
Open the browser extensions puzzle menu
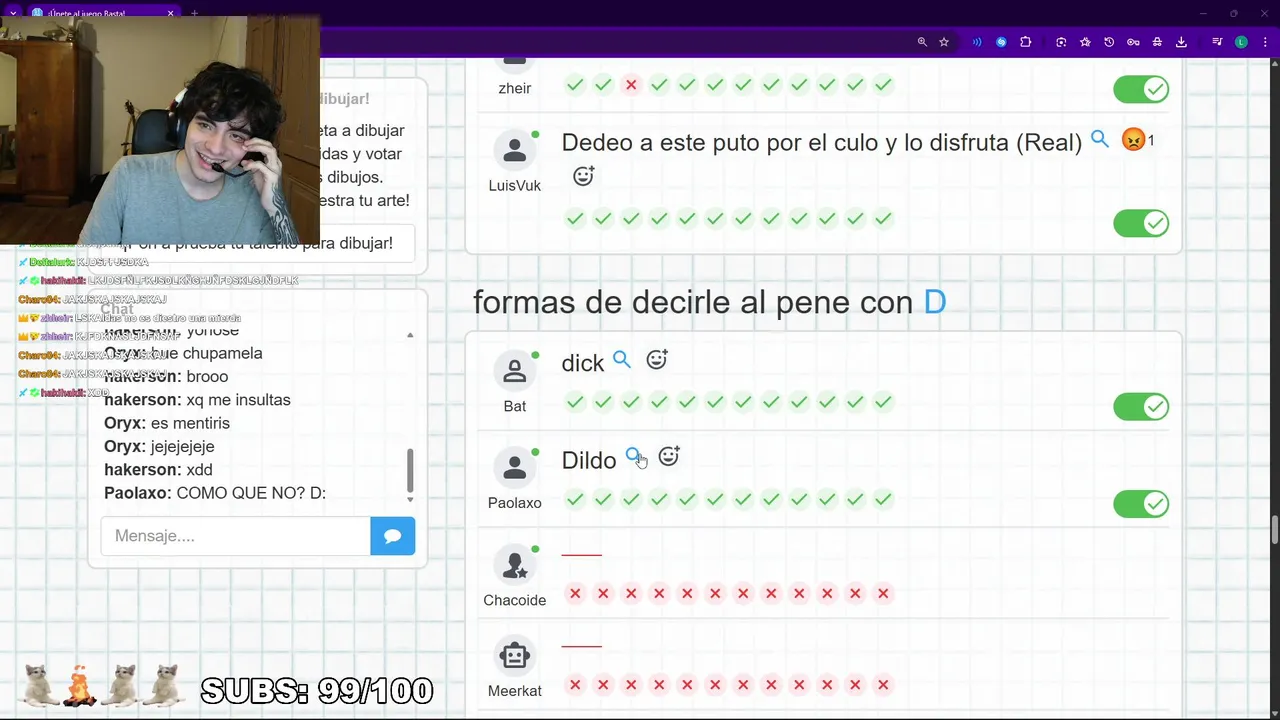[x=1026, y=42]
